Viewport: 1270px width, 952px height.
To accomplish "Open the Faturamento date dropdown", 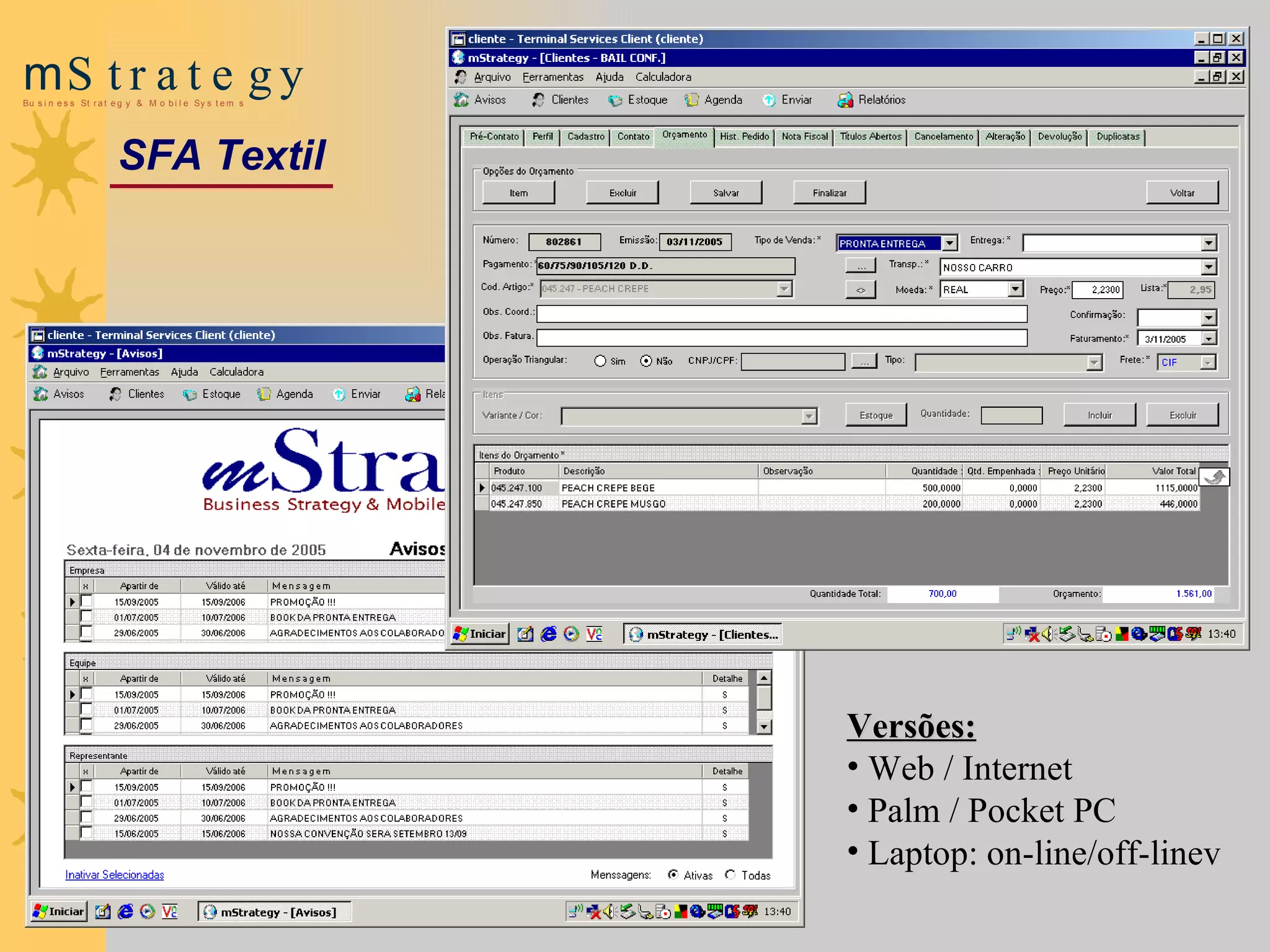I will [x=1208, y=338].
